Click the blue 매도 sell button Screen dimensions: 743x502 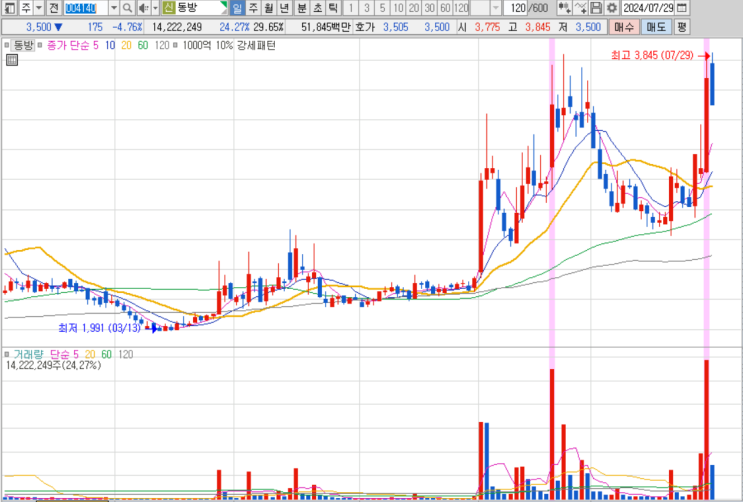coord(656,27)
